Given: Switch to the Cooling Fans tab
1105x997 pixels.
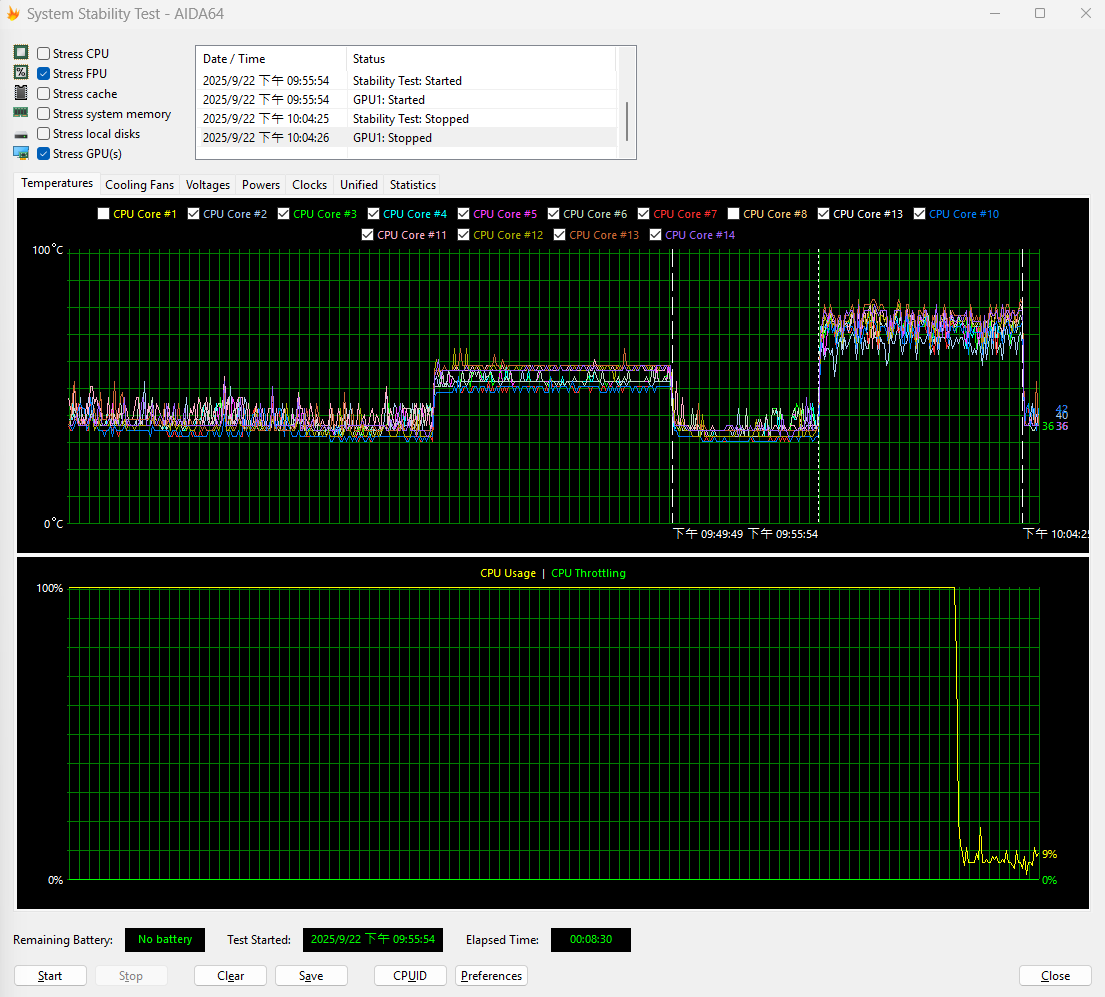Looking at the screenshot, I should pyautogui.click(x=139, y=185).
